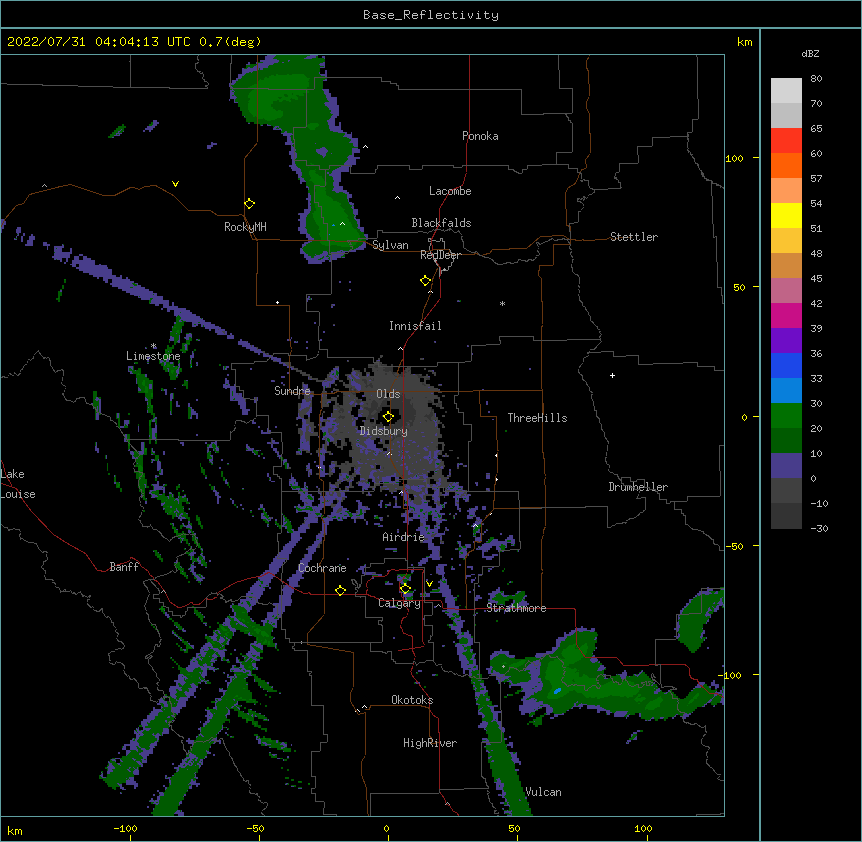Click the yellow v marker northwest of RockyMH
The height and width of the screenshot is (842, 862).
tap(175, 184)
